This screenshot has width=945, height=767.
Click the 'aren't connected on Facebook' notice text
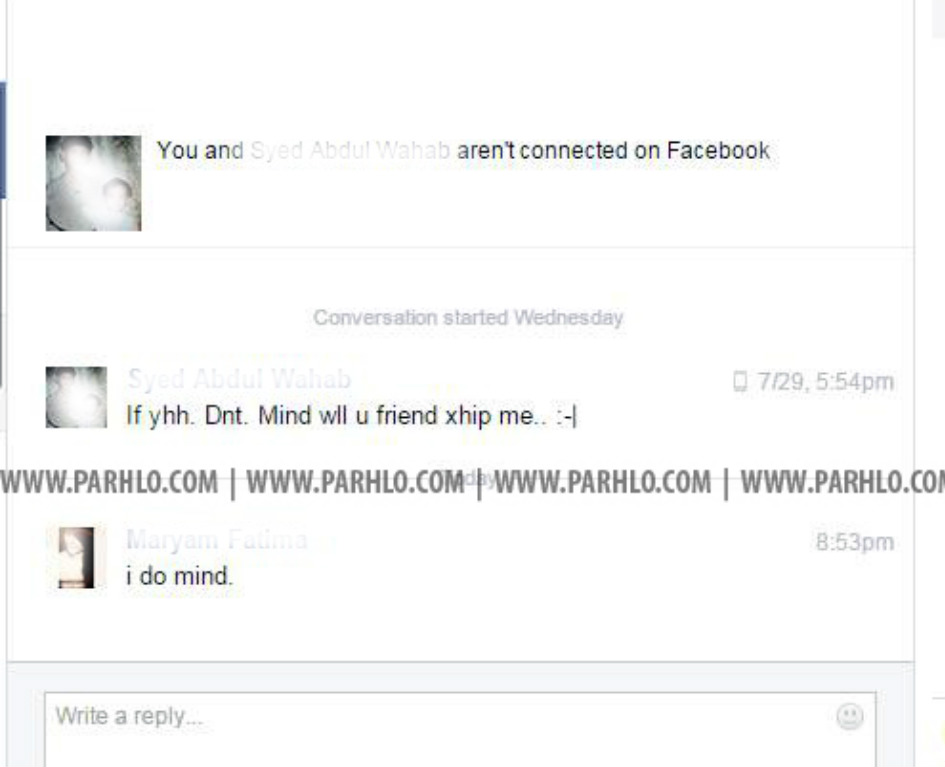[x=614, y=150]
